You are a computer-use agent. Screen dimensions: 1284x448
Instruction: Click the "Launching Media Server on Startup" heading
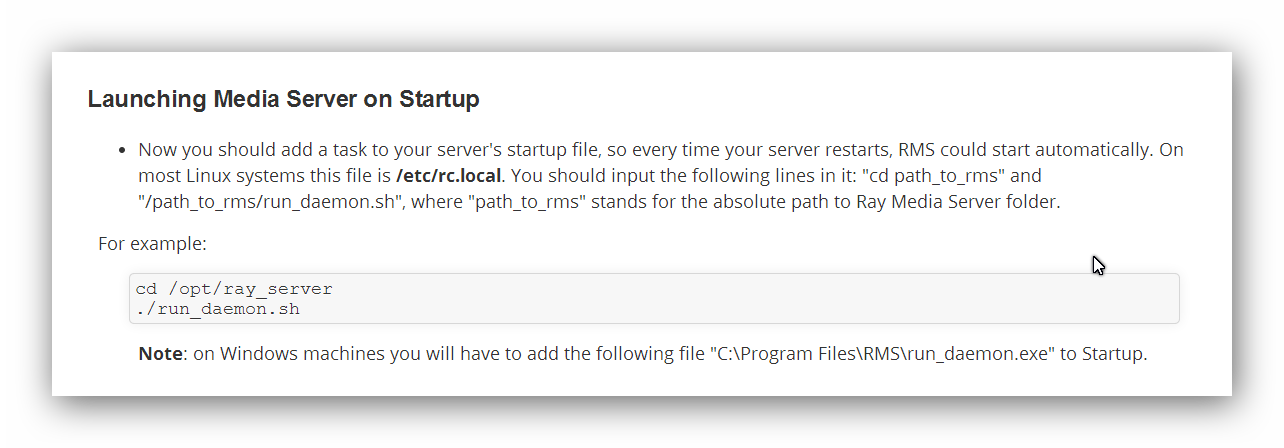283,99
